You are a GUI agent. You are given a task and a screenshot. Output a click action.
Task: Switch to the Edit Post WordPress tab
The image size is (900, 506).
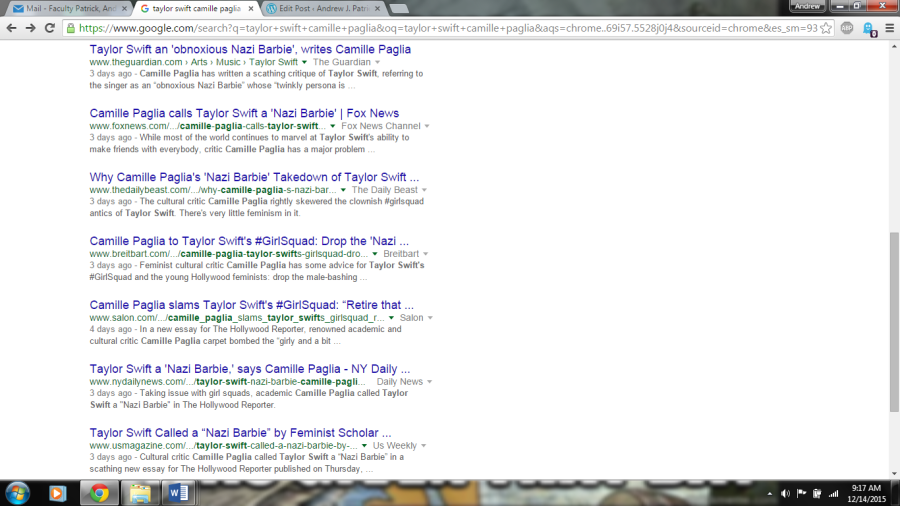[320, 8]
